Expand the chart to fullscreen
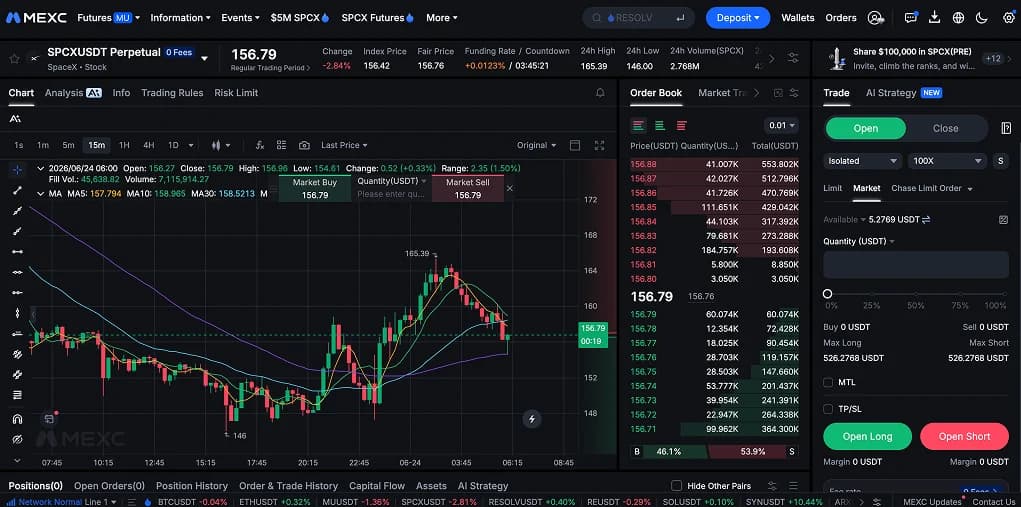The height and width of the screenshot is (507, 1021). click(600, 145)
